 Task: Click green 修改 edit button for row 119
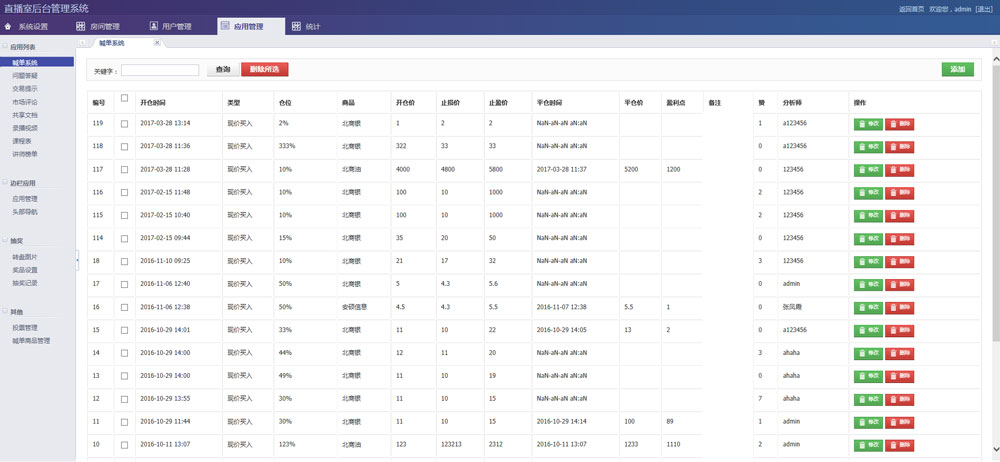pyautogui.click(x=868, y=124)
